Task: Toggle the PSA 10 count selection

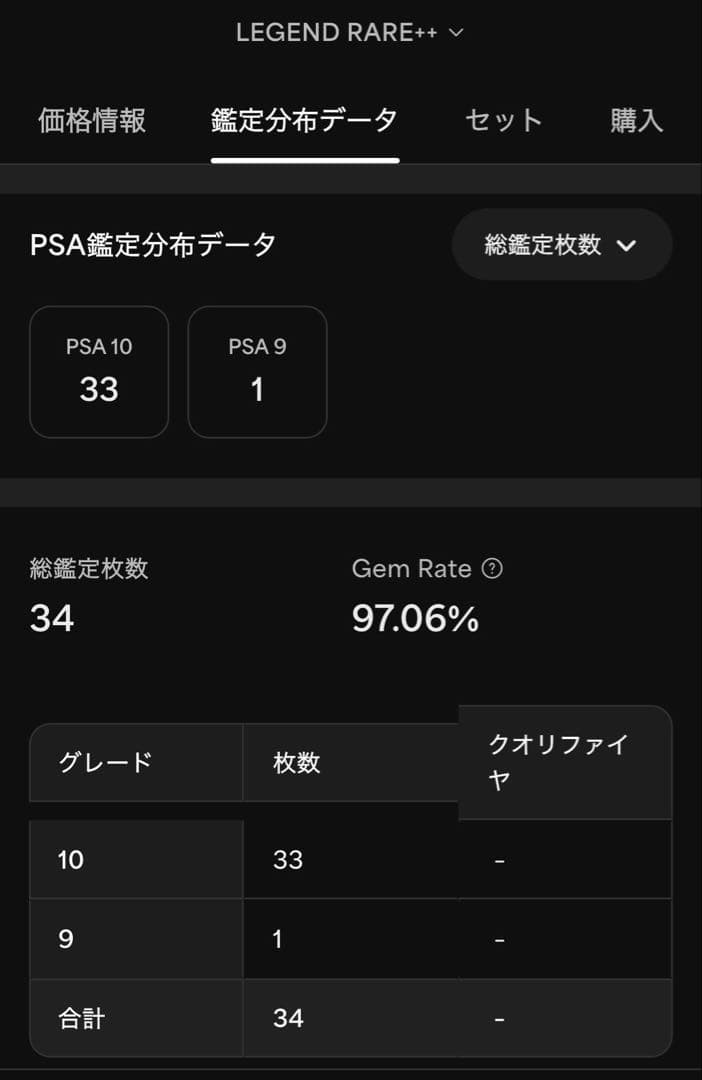Action: (98, 389)
